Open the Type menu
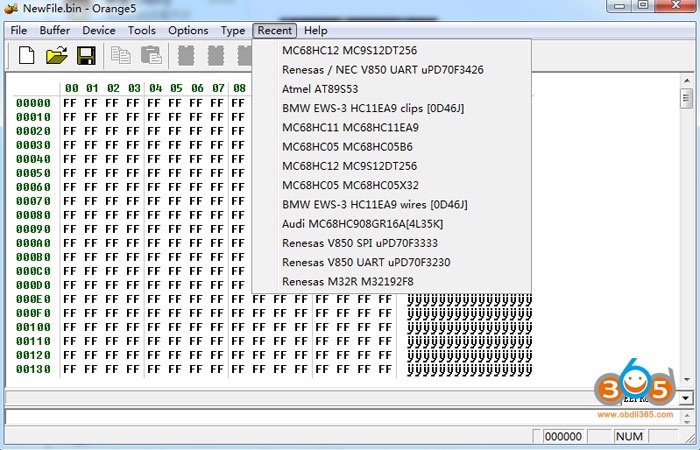 click(x=233, y=30)
